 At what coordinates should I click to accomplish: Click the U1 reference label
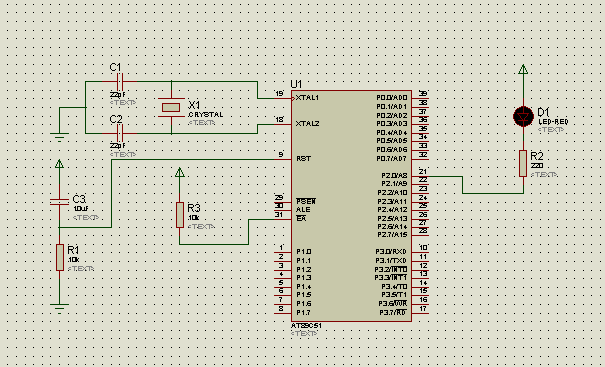(296, 84)
